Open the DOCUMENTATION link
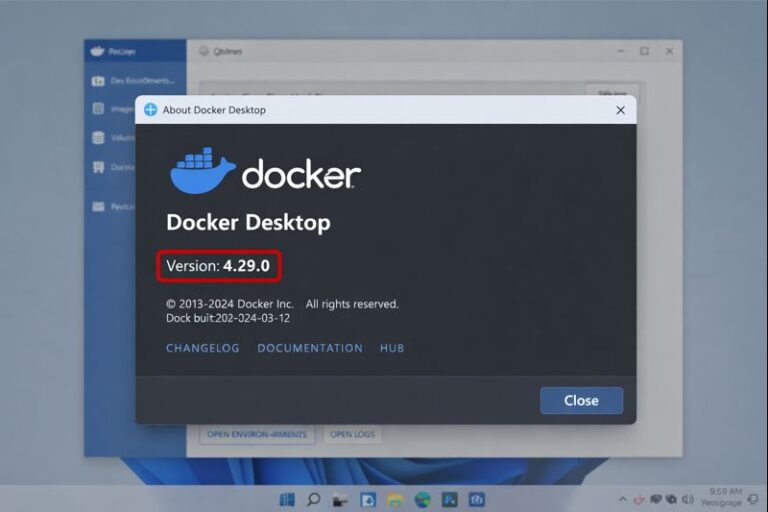 (x=310, y=348)
